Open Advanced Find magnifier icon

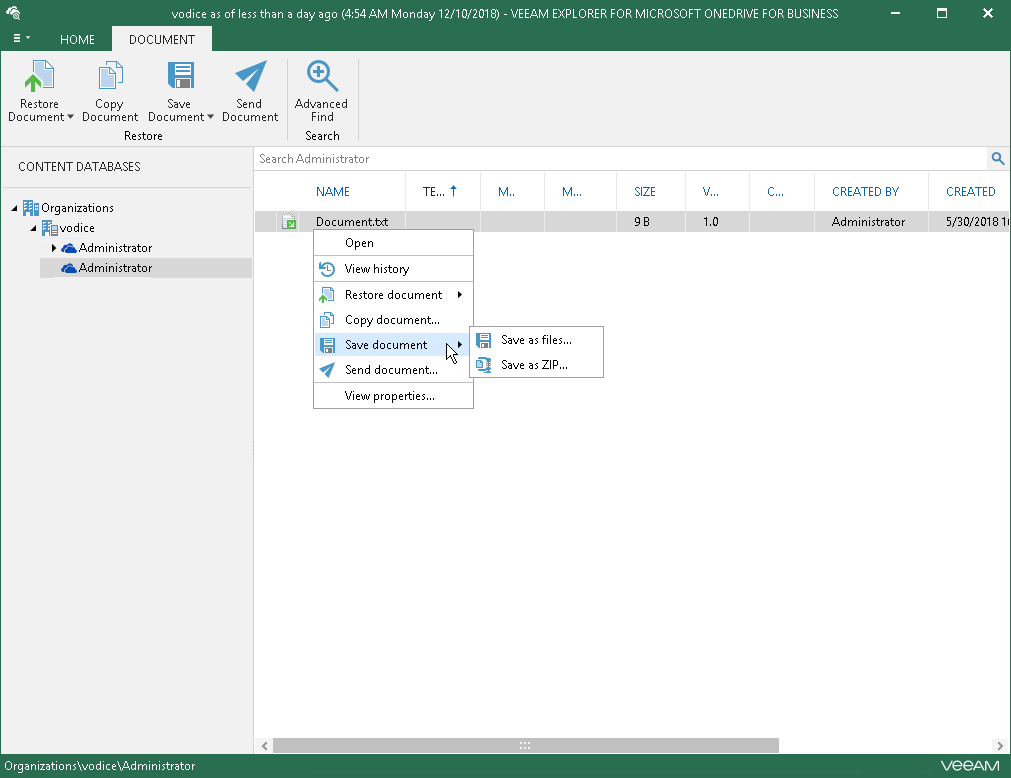click(322, 76)
